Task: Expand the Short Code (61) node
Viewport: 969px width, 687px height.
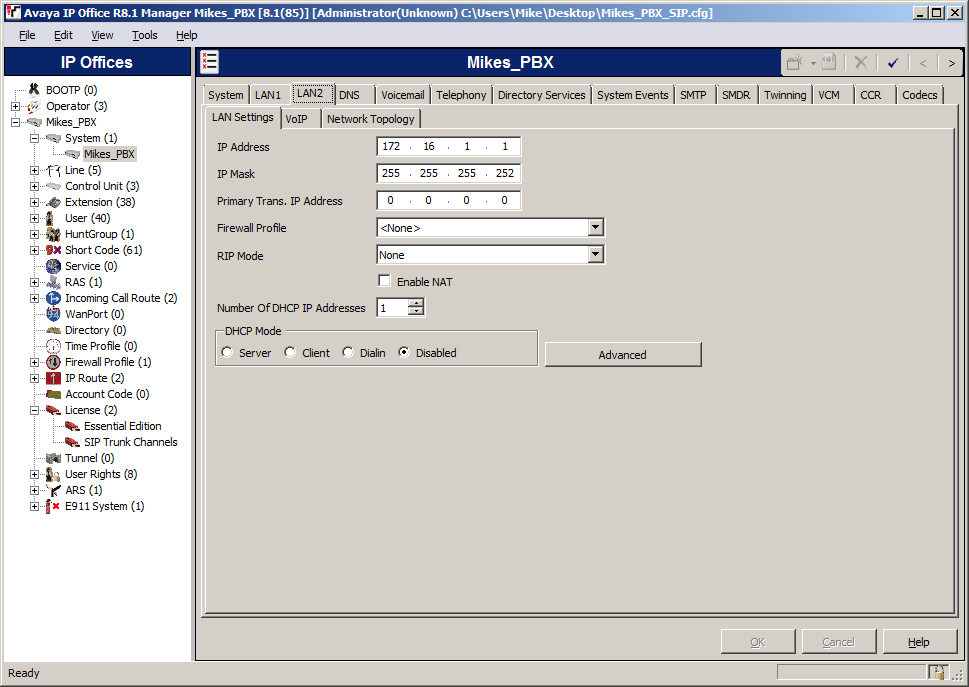Action: tap(35, 251)
